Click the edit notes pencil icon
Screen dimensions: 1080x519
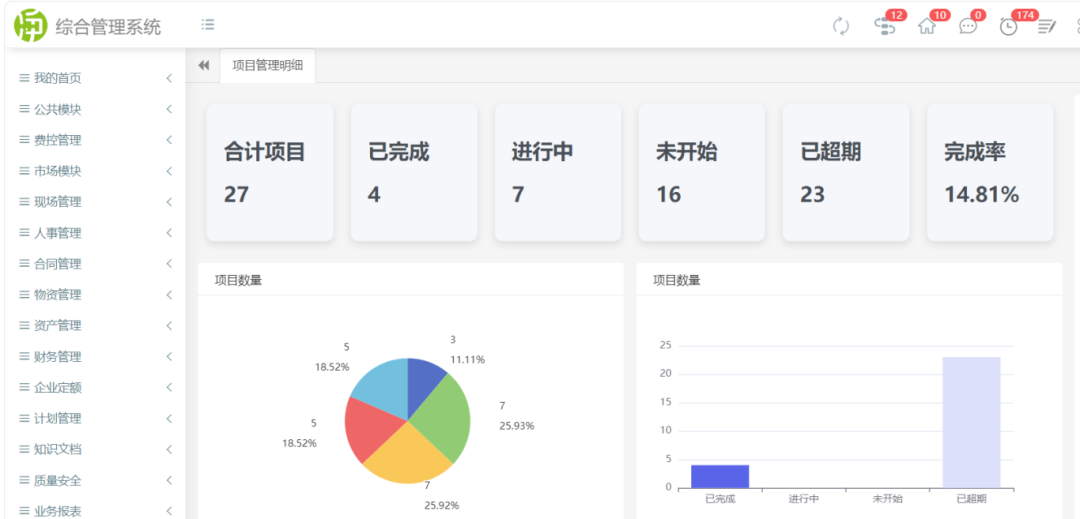(1047, 27)
